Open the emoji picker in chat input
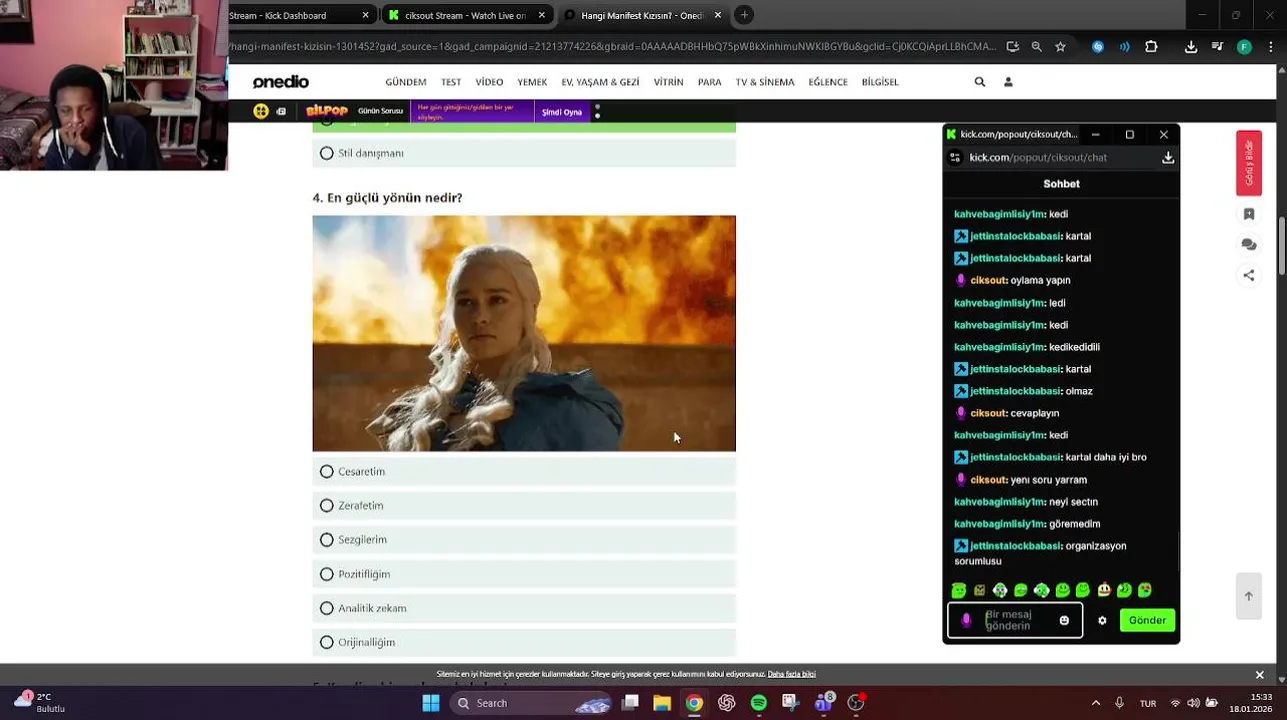Viewport: 1287px width, 720px height. [x=1064, y=620]
